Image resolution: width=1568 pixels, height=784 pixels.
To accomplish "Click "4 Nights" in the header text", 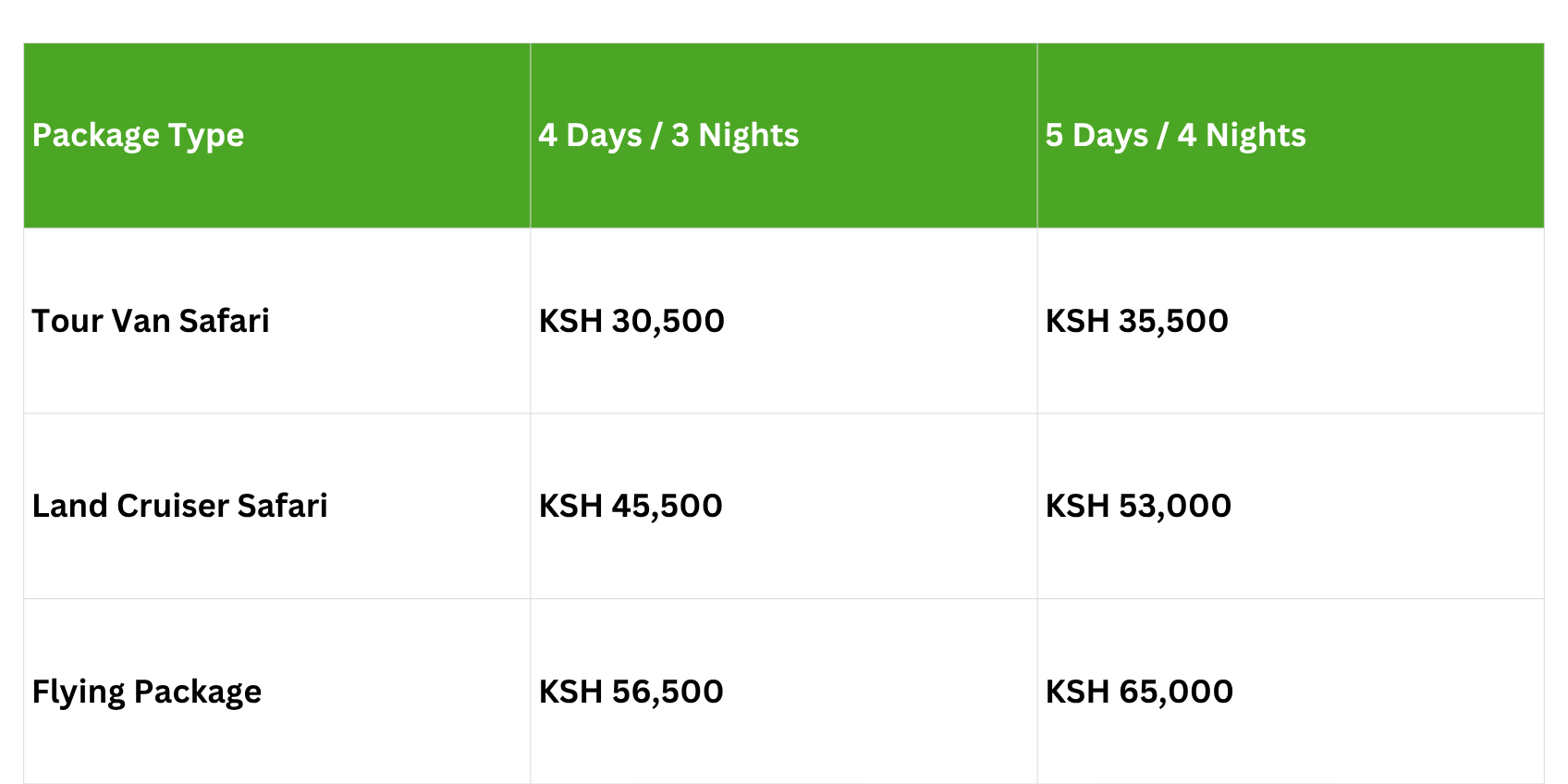I will coord(1242,135).
